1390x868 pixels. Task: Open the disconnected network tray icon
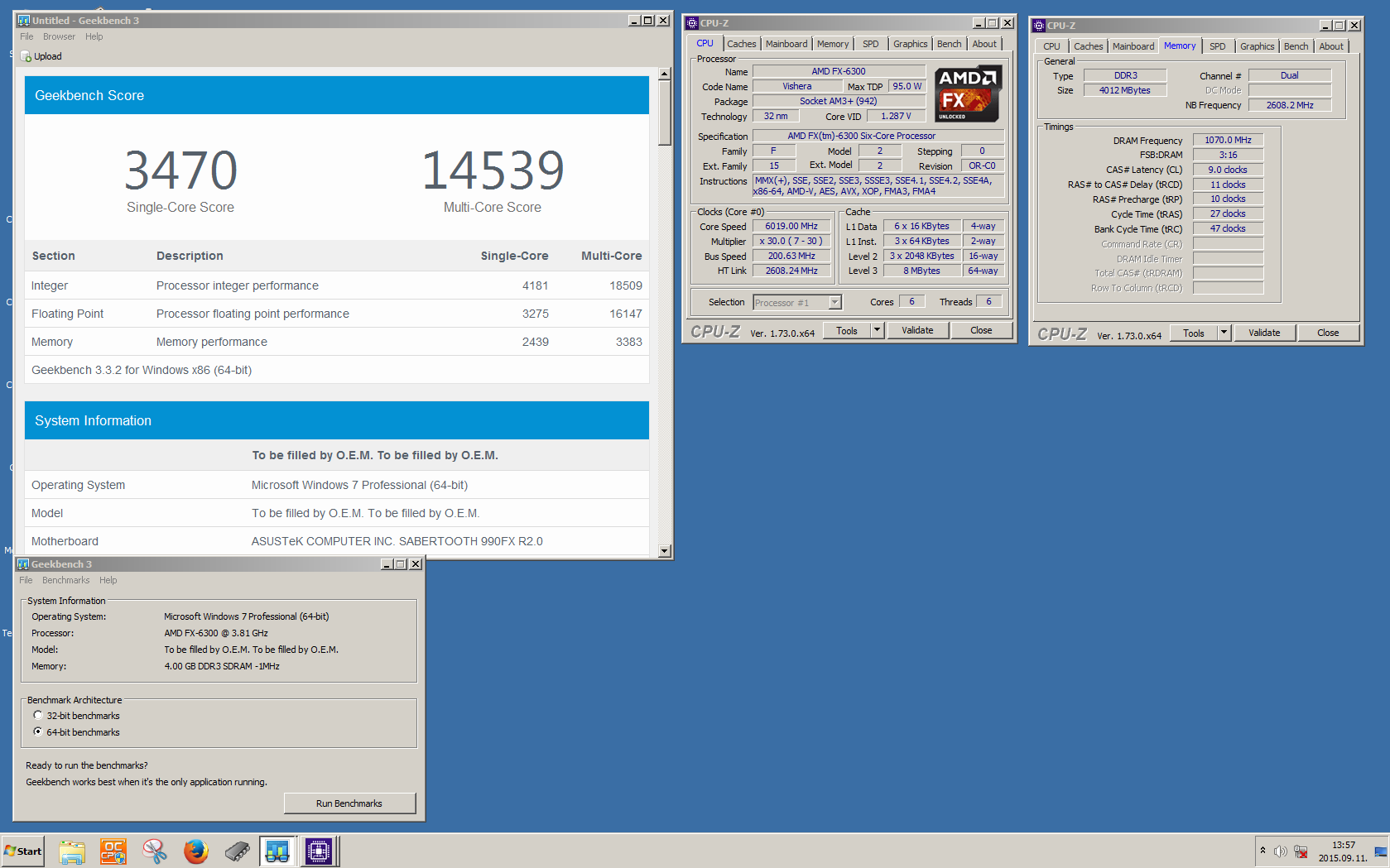point(1301,851)
